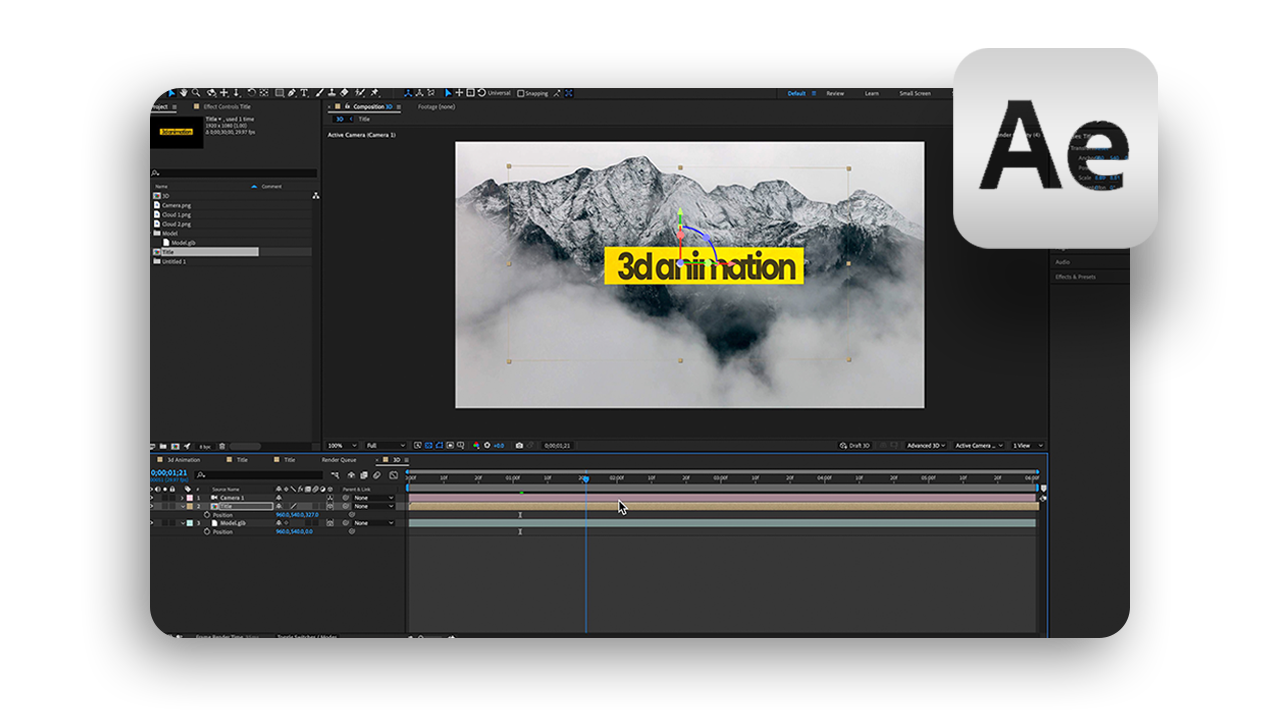Open the Effects & Presets panel
The height and width of the screenshot is (720, 1280).
point(1075,277)
